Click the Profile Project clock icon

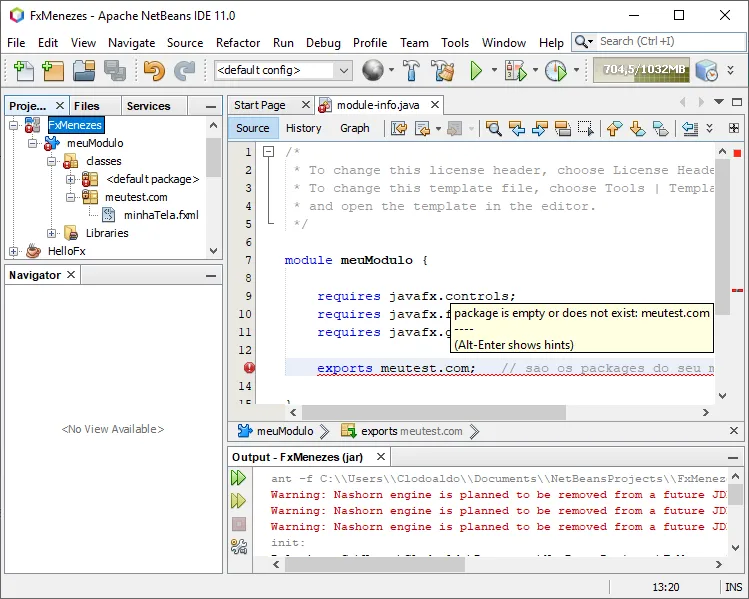pos(555,71)
